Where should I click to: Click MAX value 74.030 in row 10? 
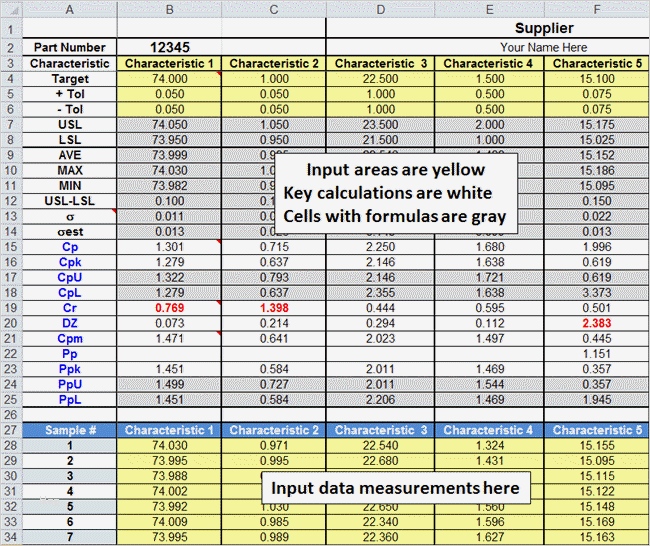click(170, 170)
